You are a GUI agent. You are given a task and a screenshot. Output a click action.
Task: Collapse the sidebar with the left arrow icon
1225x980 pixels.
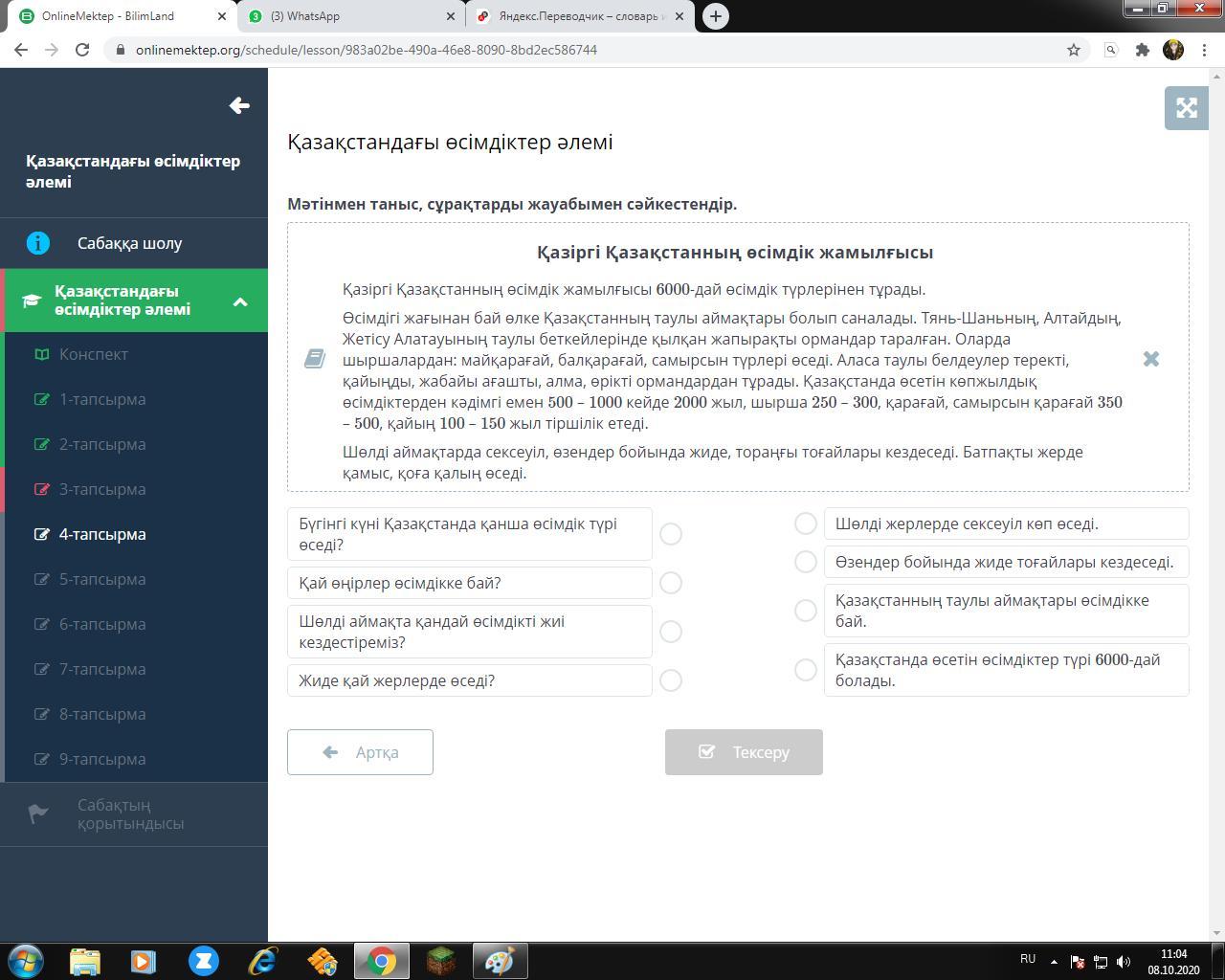[x=239, y=105]
